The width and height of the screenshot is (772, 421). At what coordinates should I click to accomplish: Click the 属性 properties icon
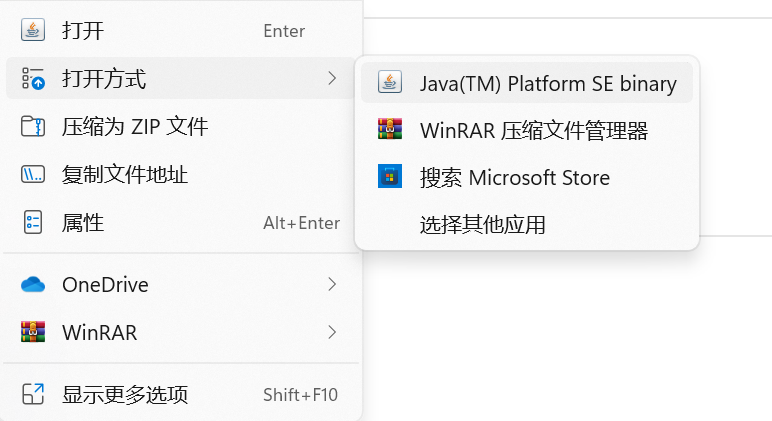click(x=33, y=223)
